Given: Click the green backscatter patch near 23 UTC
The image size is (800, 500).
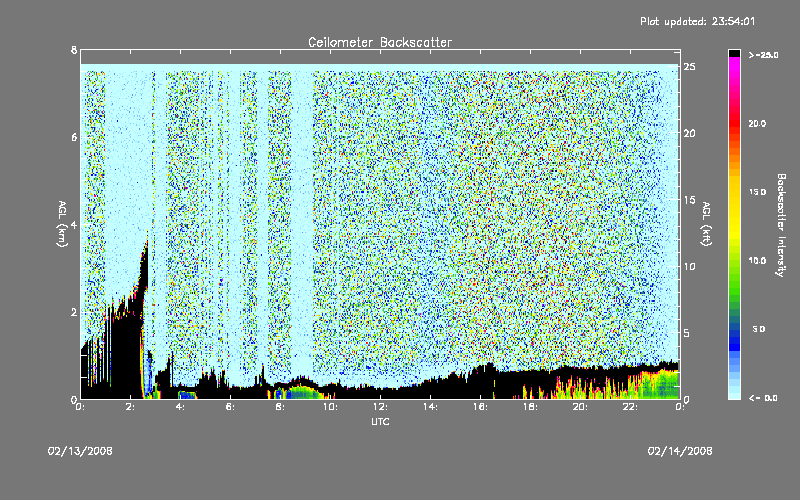Looking at the screenshot, I should [x=659, y=384].
